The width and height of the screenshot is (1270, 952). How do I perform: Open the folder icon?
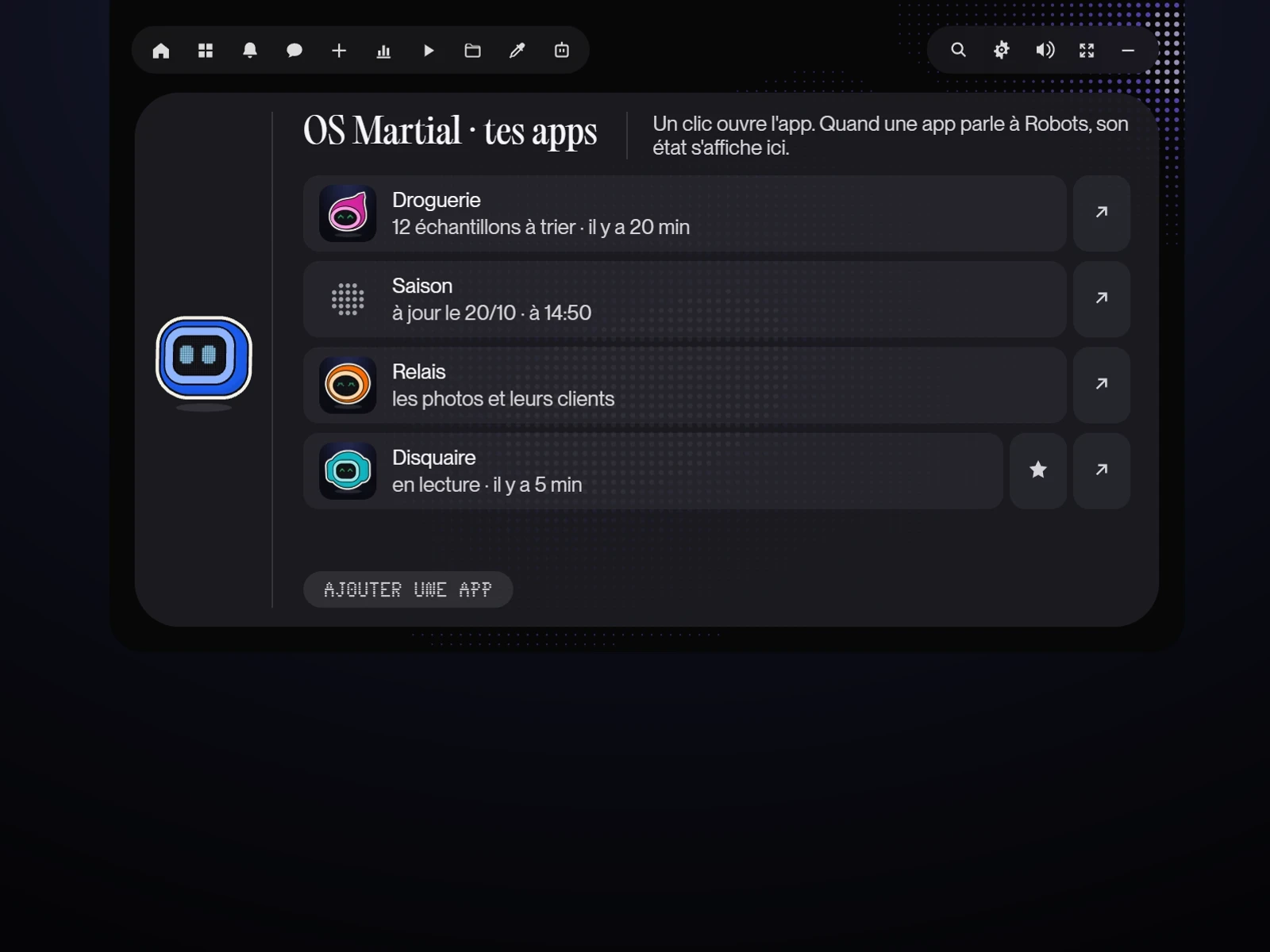click(x=473, y=51)
